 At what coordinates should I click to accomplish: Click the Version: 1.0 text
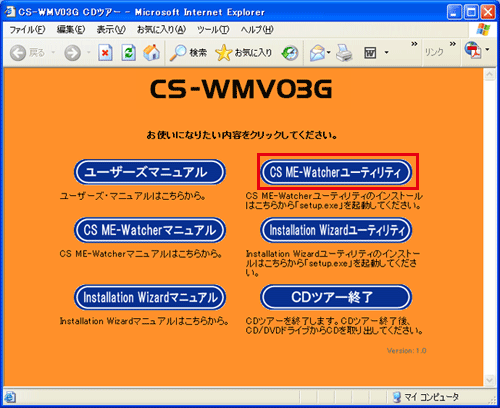(x=407, y=351)
